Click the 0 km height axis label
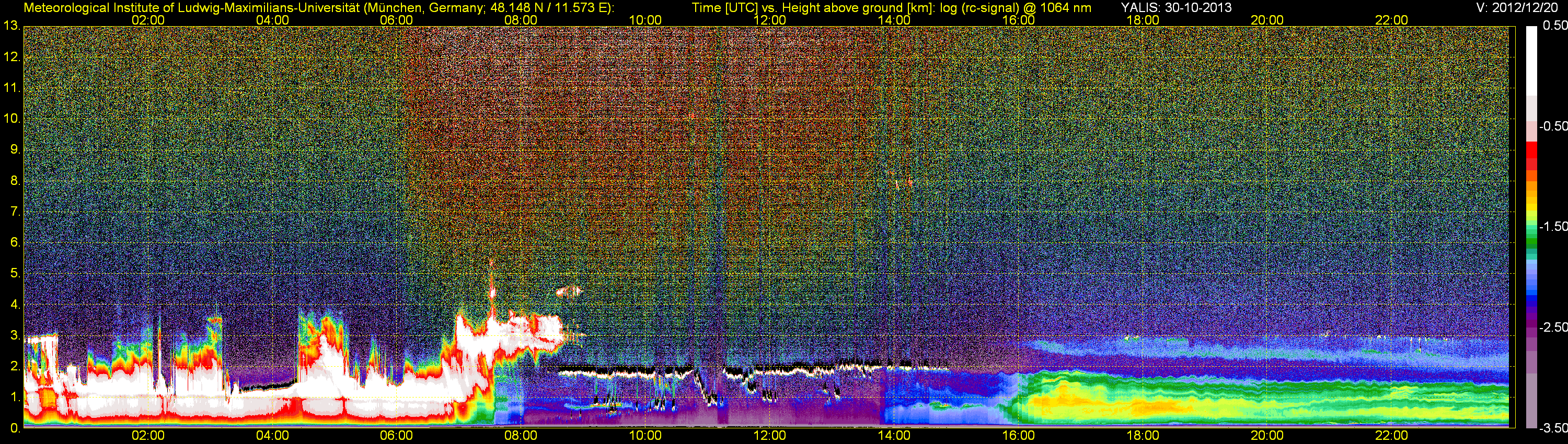 (x=15, y=428)
